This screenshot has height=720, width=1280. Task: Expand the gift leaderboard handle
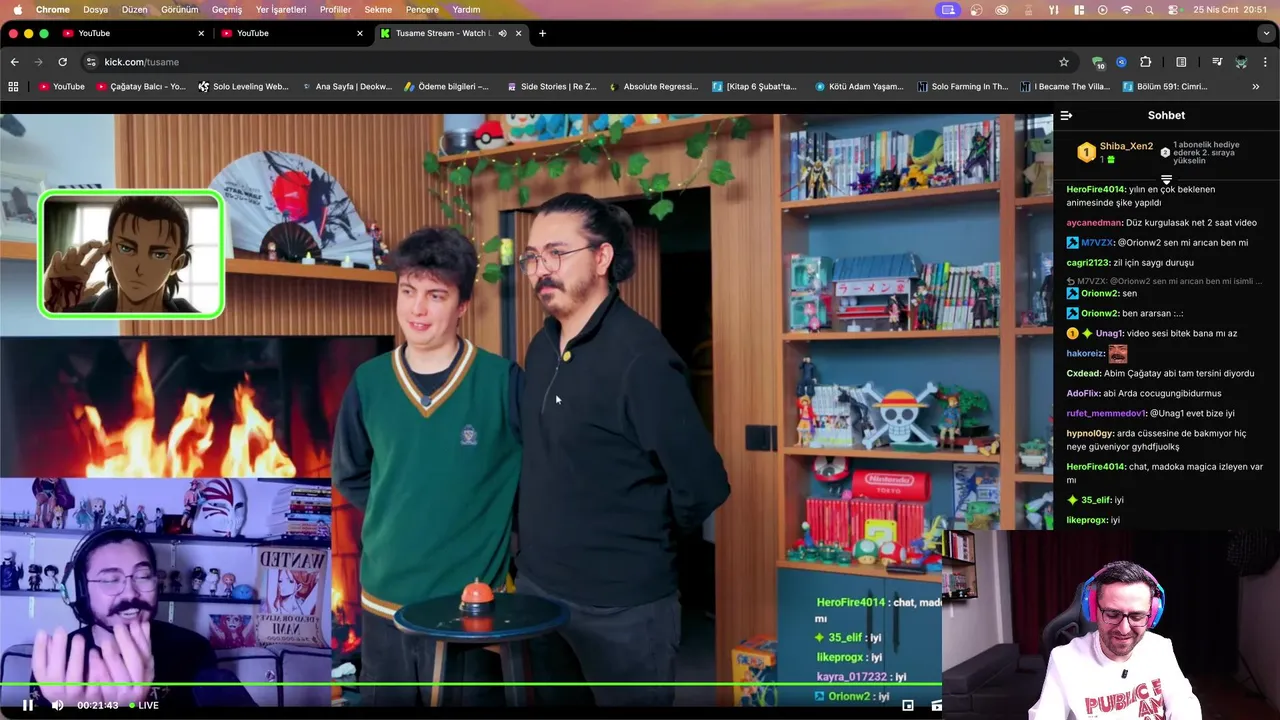tap(1166, 179)
